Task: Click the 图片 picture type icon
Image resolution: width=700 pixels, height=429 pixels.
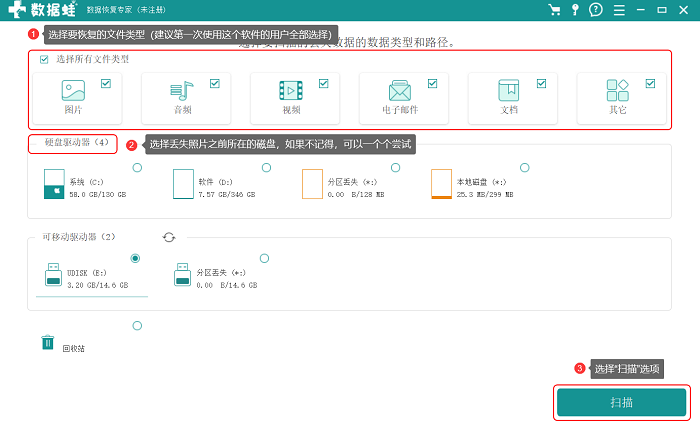Action: (73, 91)
